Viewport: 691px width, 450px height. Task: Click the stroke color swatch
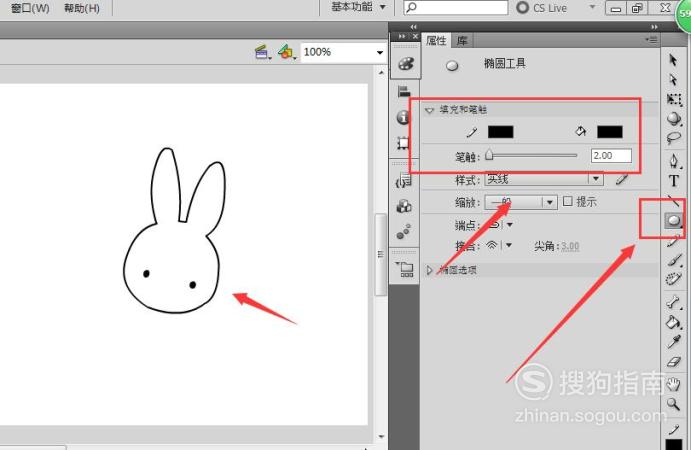(x=500, y=132)
